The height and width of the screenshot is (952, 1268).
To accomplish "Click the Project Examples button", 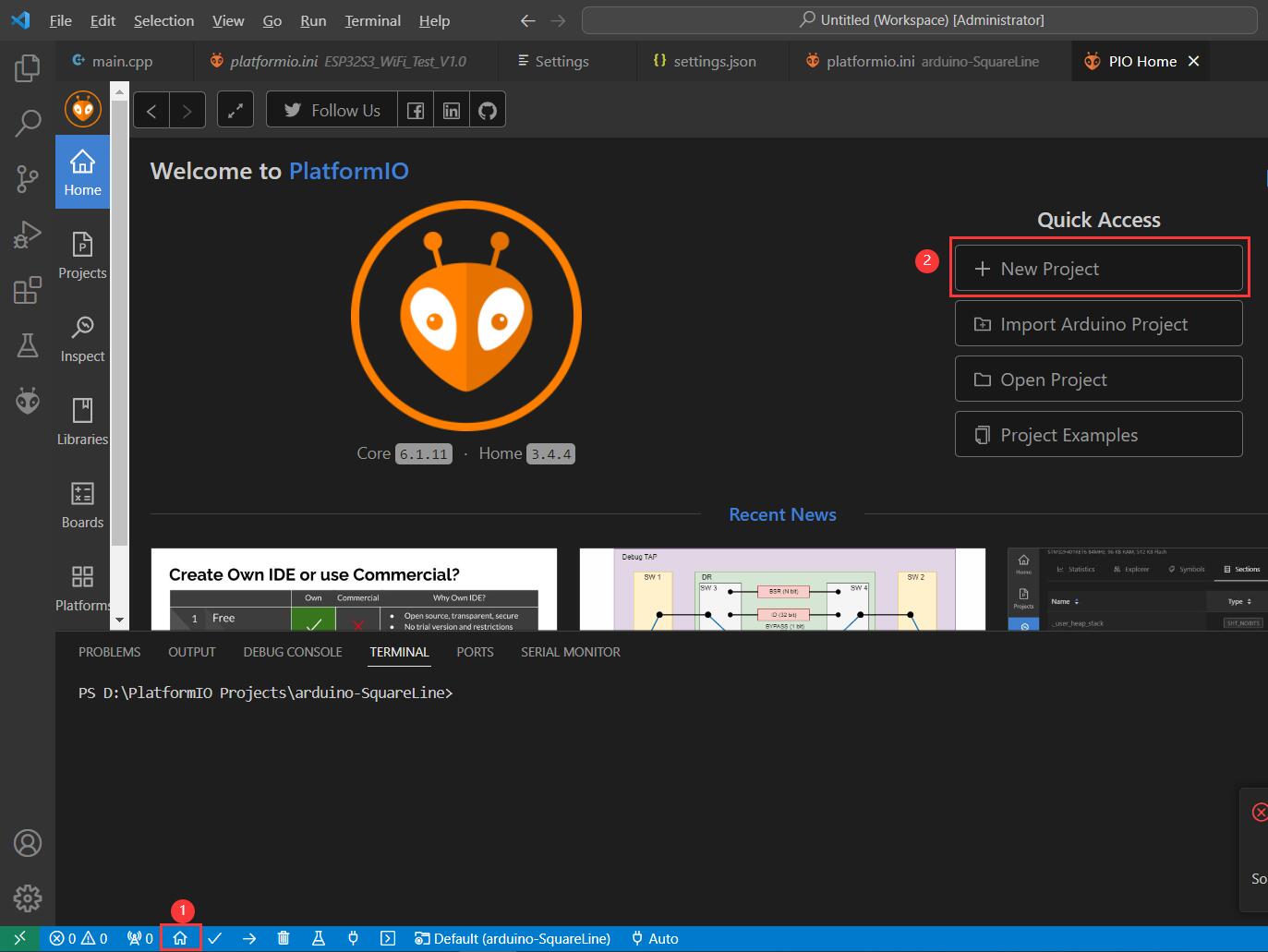I will coord(1098,435).
